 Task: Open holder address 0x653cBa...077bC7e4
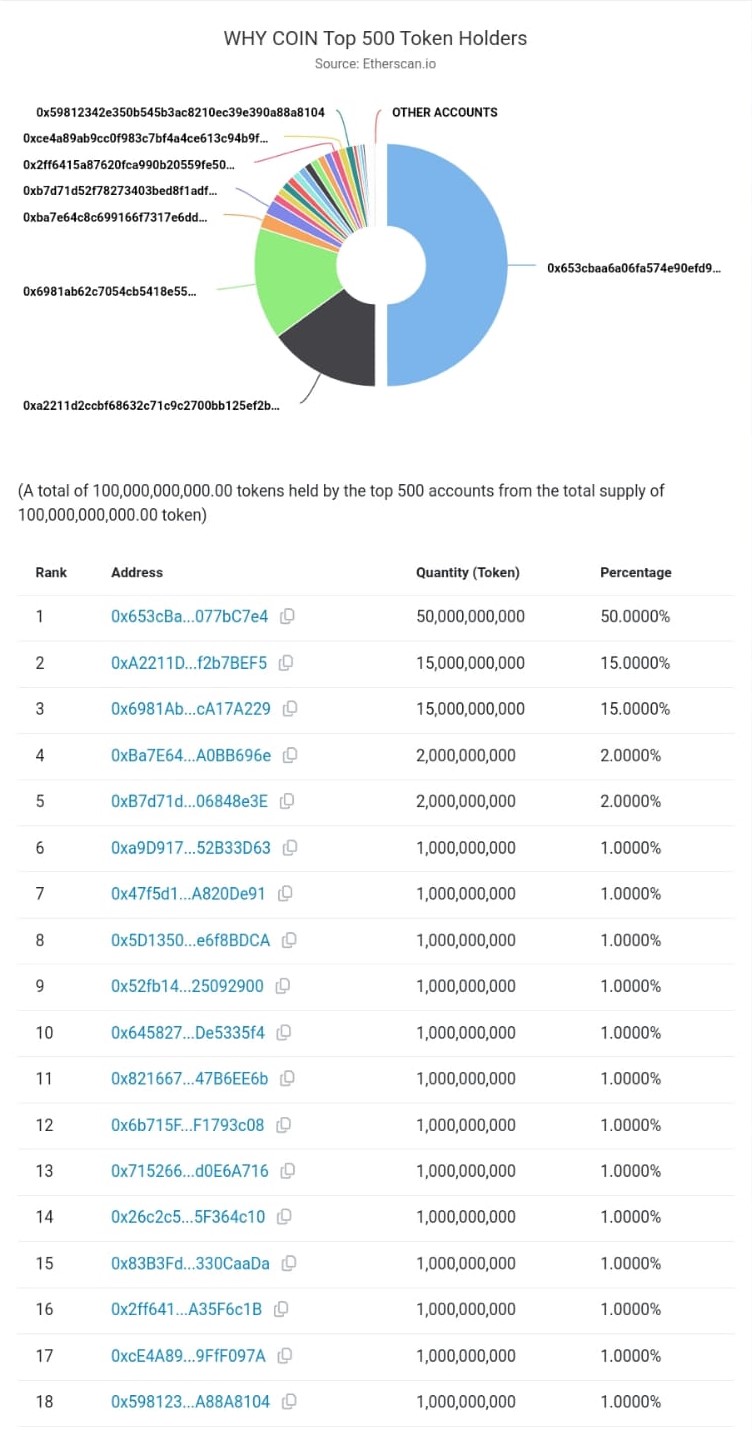click(x=189, y=616)
